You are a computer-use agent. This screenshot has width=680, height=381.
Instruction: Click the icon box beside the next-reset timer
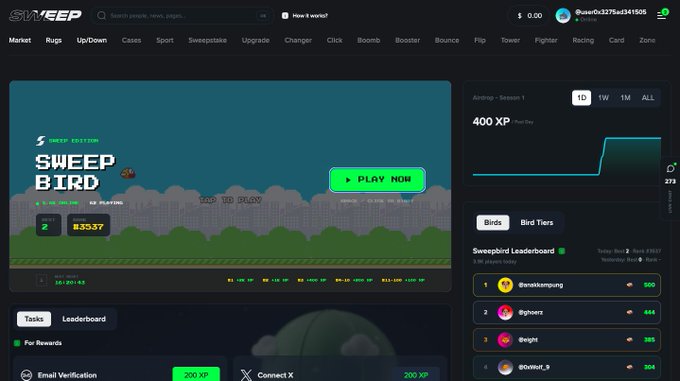(x=42, y=280)
